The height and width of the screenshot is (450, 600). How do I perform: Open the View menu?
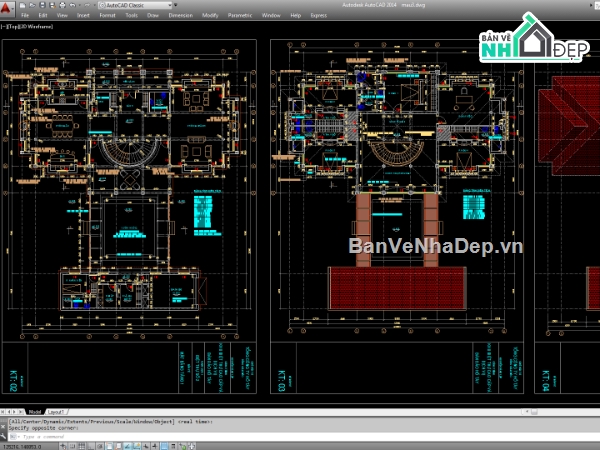point(62,15)
